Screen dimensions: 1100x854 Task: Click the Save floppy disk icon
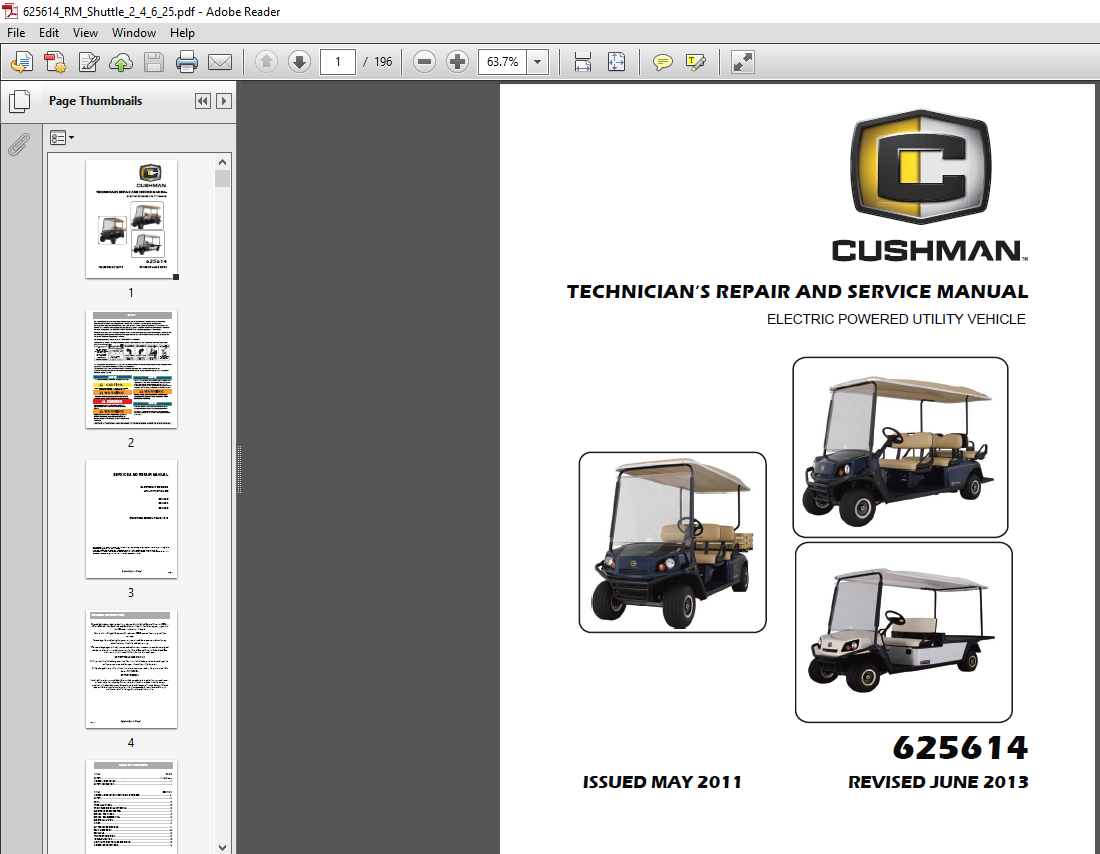154,62
